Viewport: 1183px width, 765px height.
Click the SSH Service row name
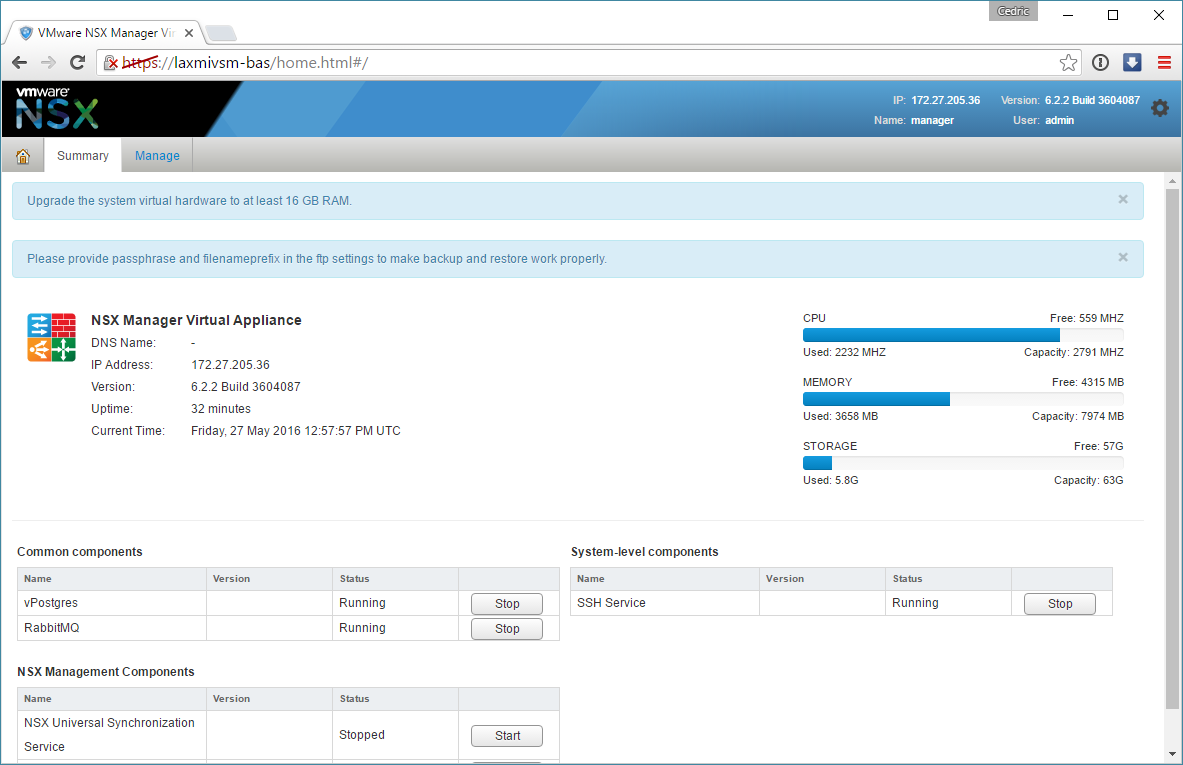coord(611,603)
